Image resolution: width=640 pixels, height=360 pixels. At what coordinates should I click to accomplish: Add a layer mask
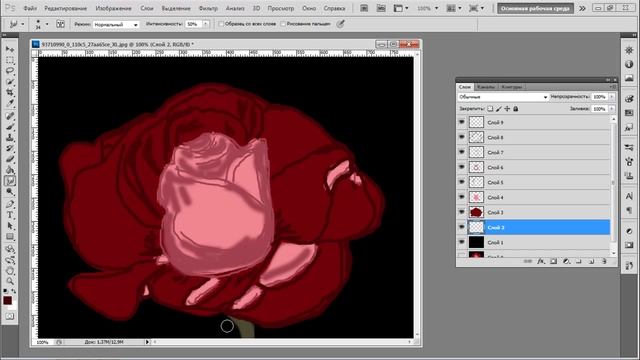(553, 261)
